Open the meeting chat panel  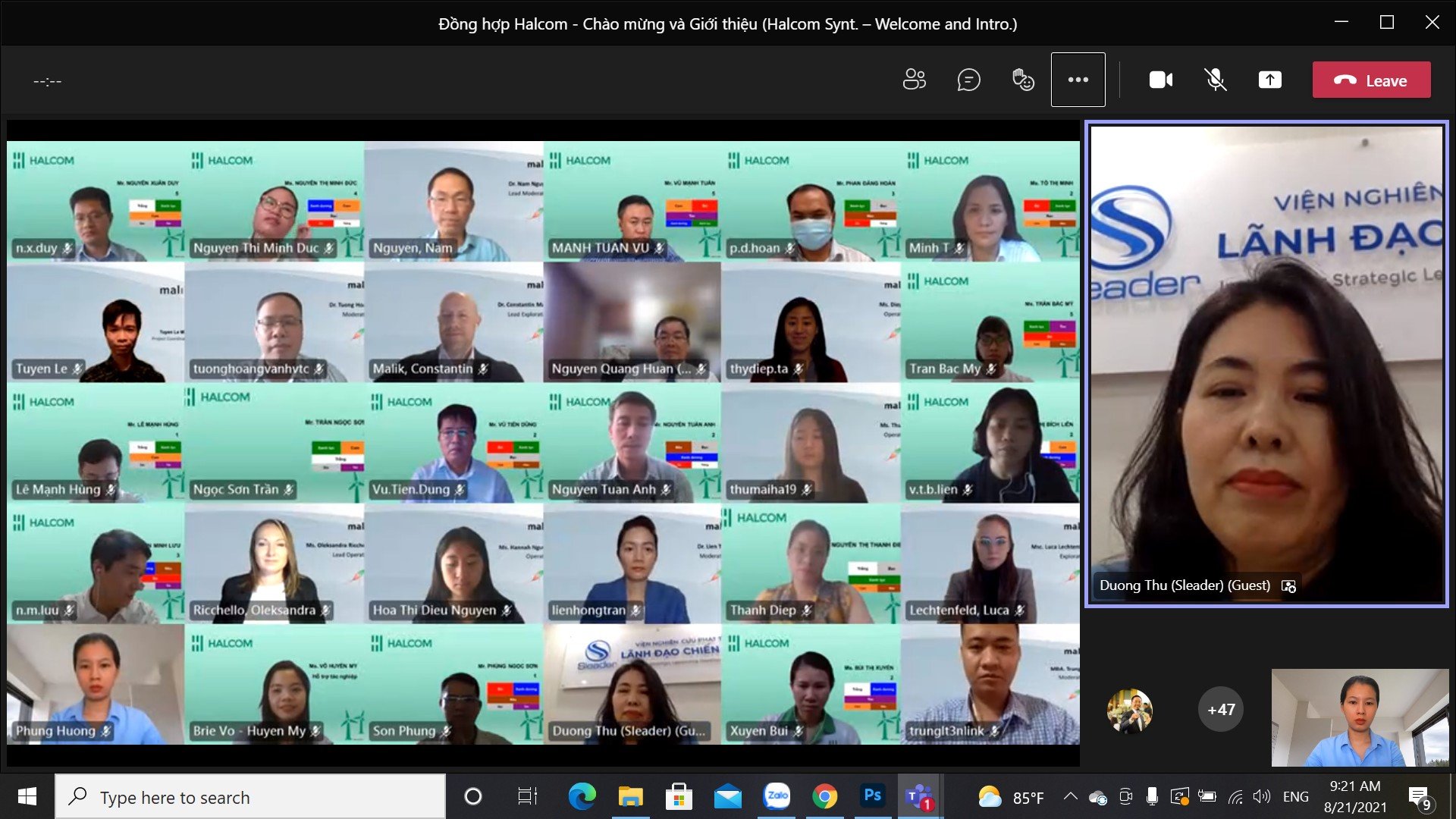[968, 80]
